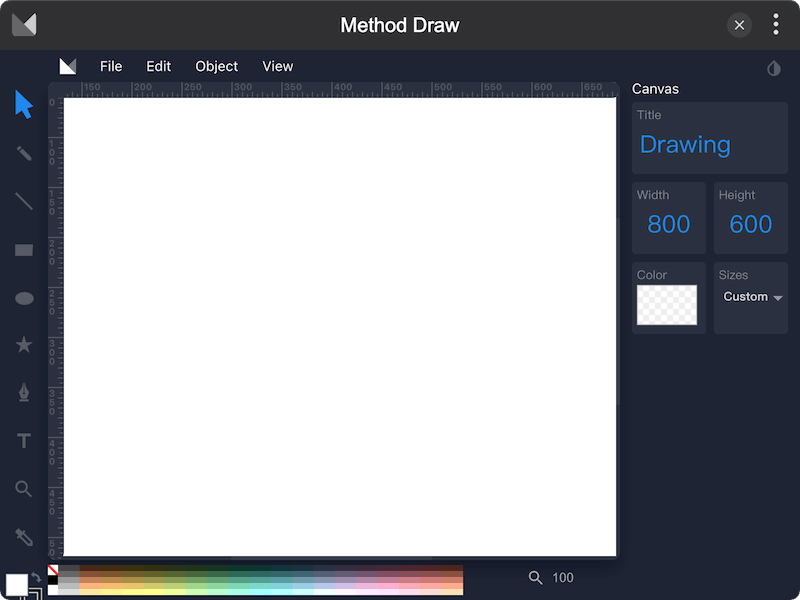The height and width of the screenshot is (600, 800).
Task: Open the View menu
Action: click(x=278, y=66)
